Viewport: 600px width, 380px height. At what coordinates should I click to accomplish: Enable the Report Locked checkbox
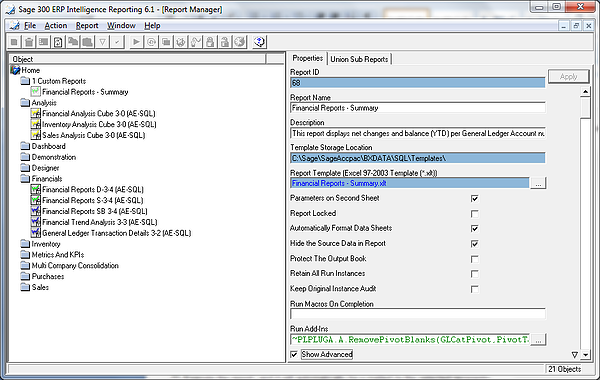pos(474,214)
